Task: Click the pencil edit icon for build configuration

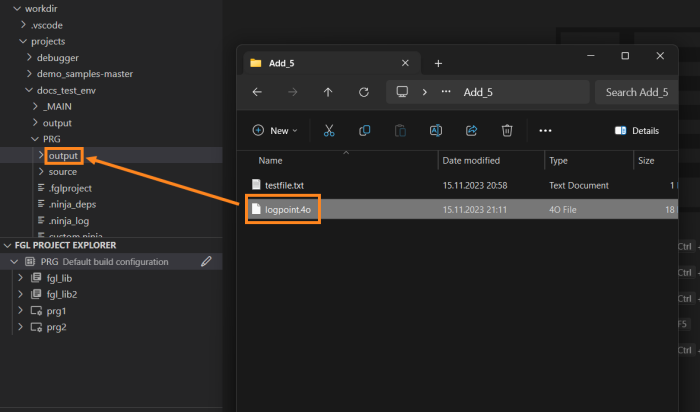Action: point(206,262)
